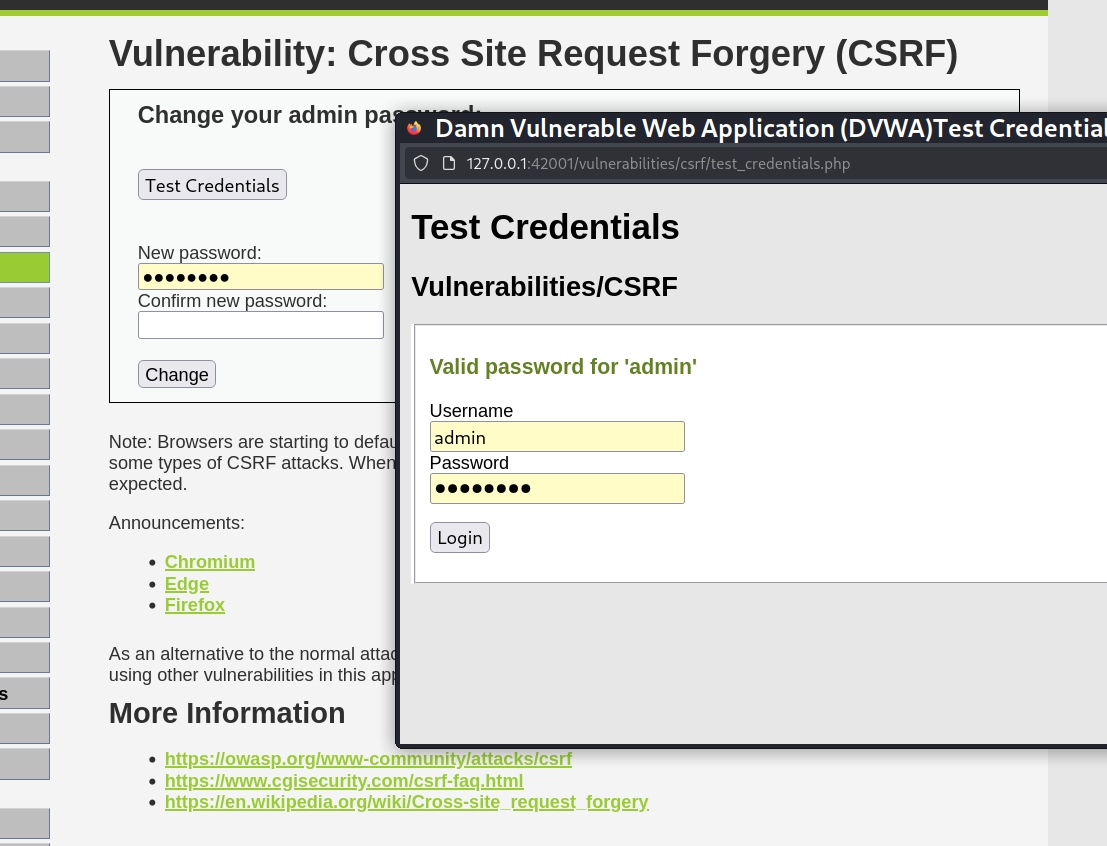Screen dimensions: 1107x846
Task: Focus the New password field
Action: (261, 277)
